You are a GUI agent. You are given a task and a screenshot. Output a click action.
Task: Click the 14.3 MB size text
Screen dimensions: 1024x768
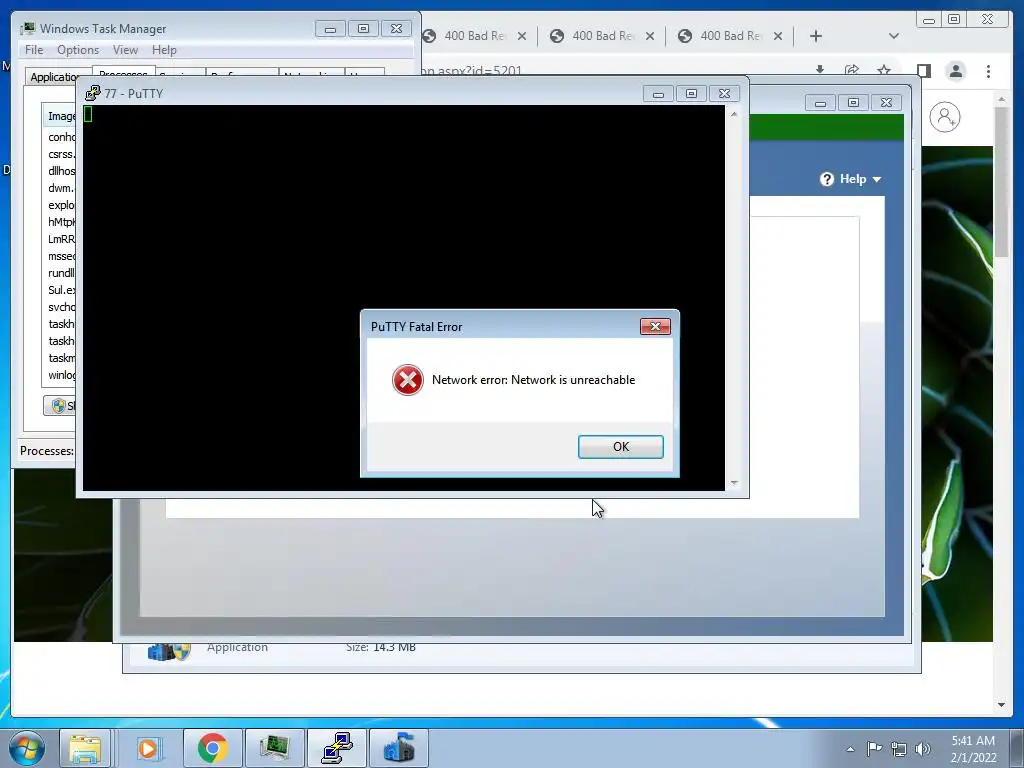[x=394, y=647]
